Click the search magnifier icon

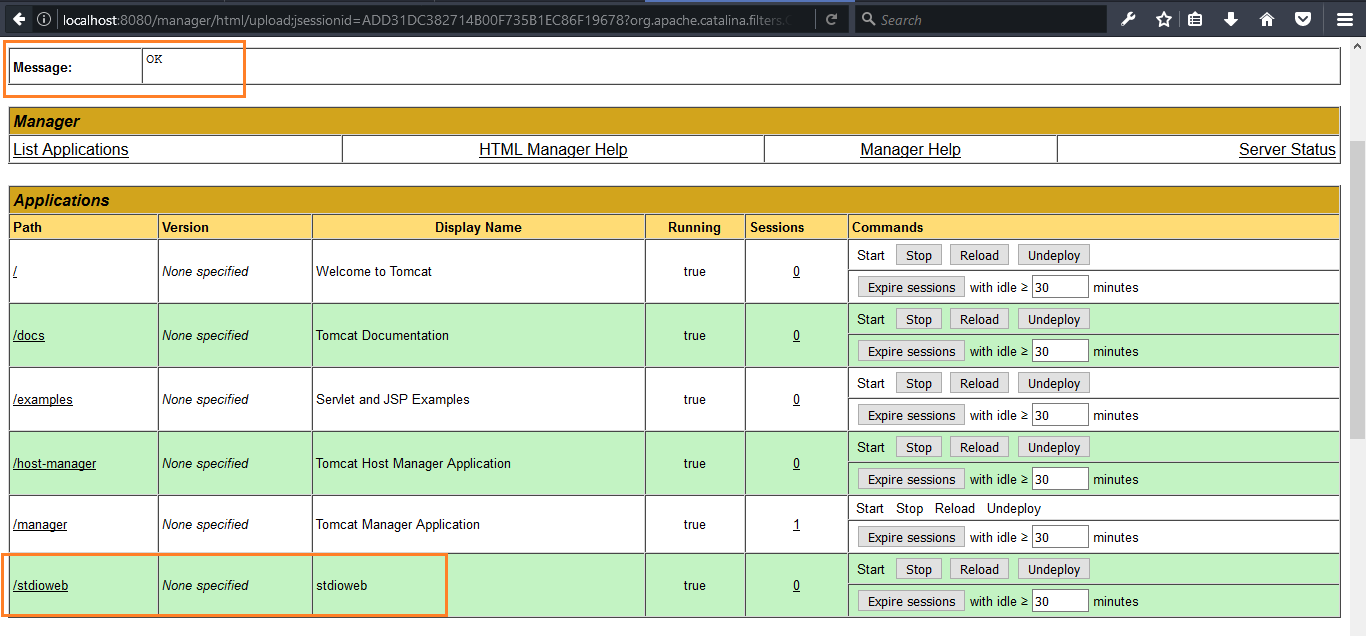868,19
